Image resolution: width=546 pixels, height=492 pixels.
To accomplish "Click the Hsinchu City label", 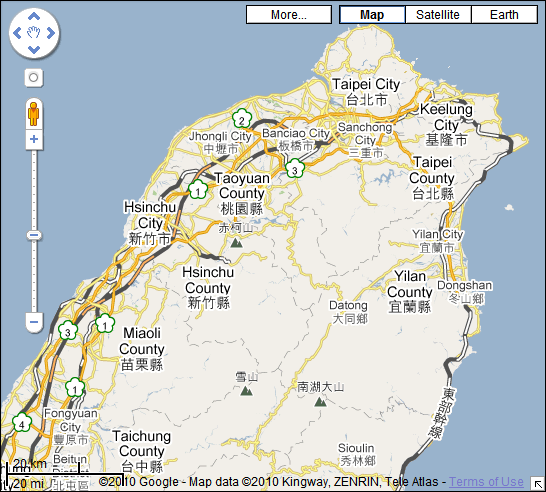I will point(150,223).
